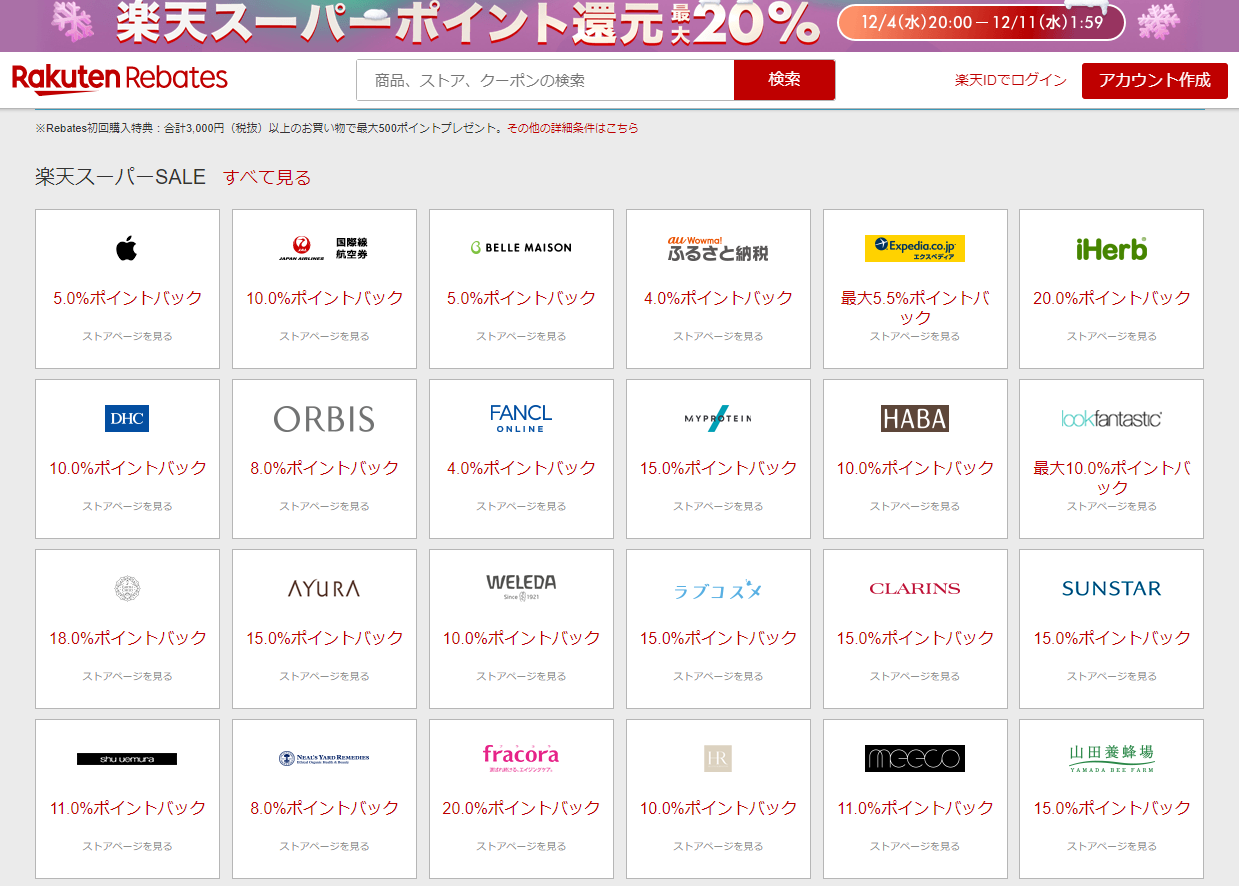
Task: Click the アカウント作成 button
Action: tap(1154, 80)
